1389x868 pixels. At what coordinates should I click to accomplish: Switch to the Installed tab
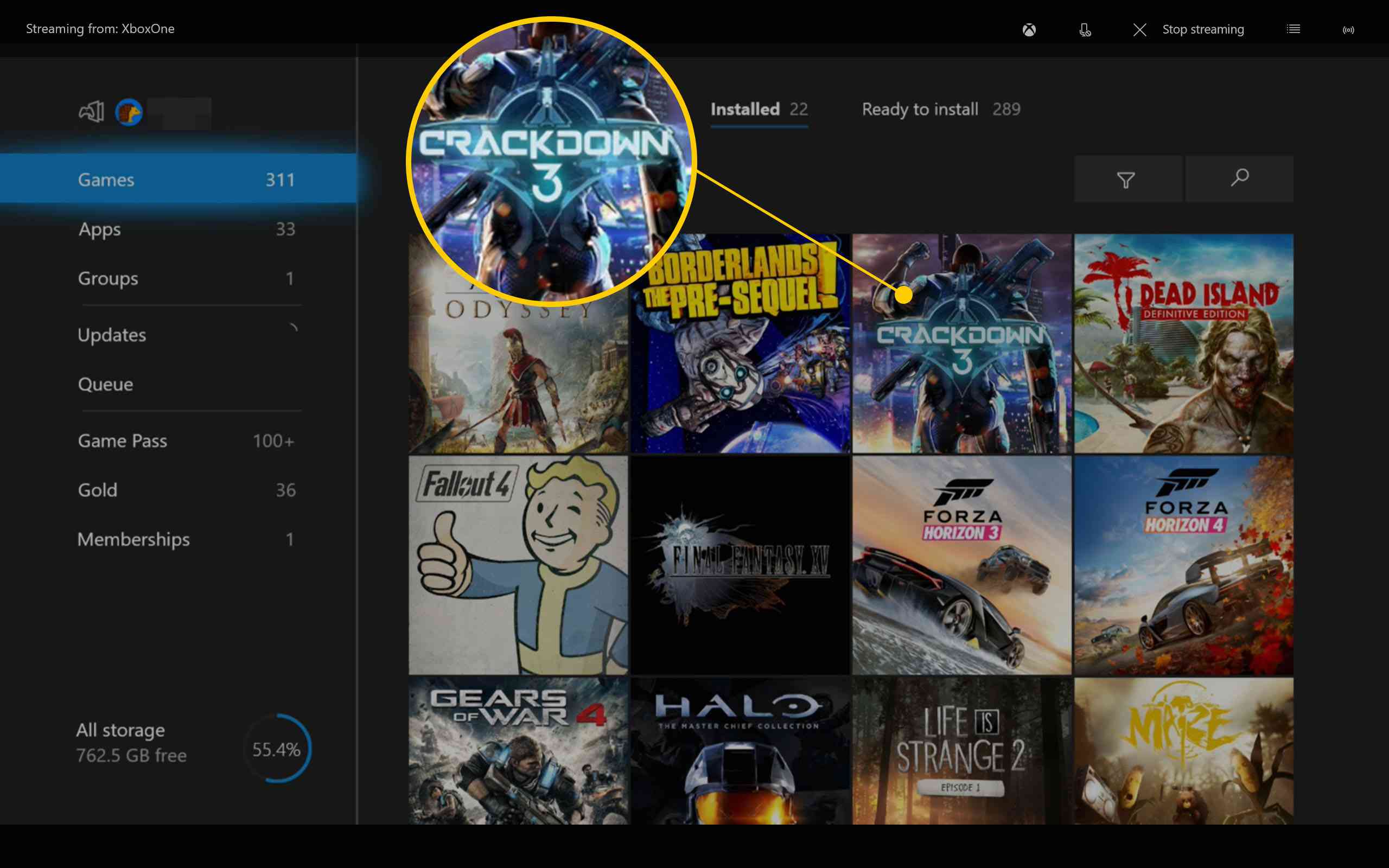click(x=759, y=110)
